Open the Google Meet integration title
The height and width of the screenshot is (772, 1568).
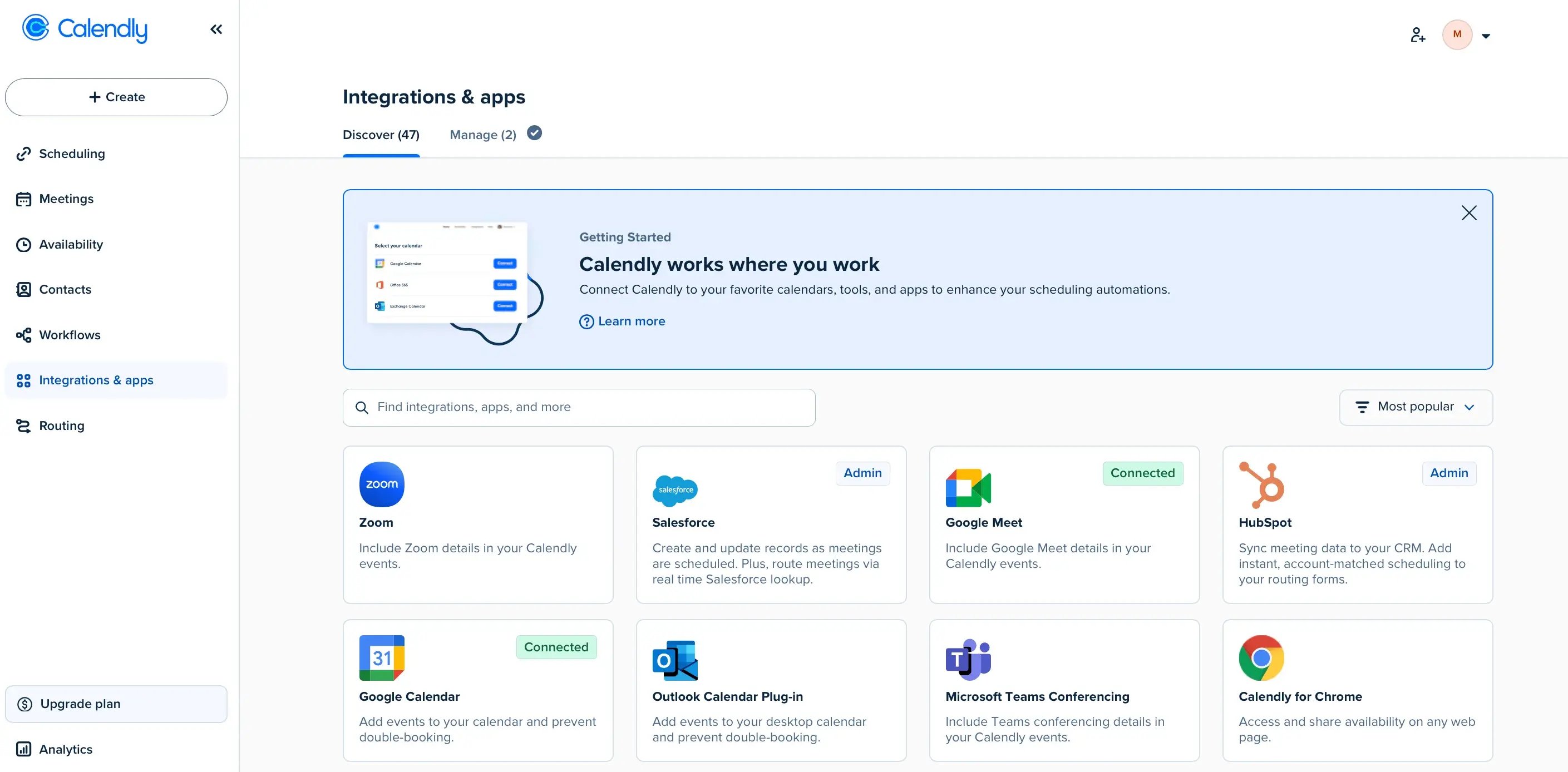(984, 523)
